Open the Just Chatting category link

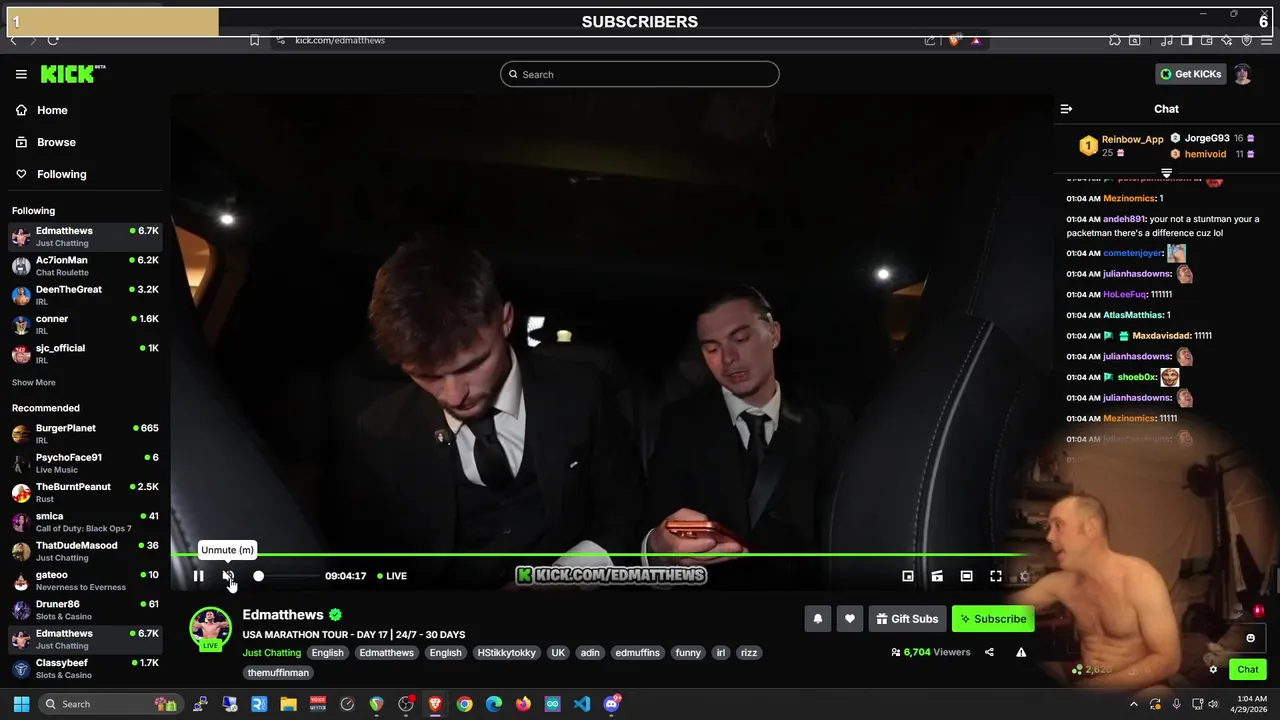tap(271, 653)
